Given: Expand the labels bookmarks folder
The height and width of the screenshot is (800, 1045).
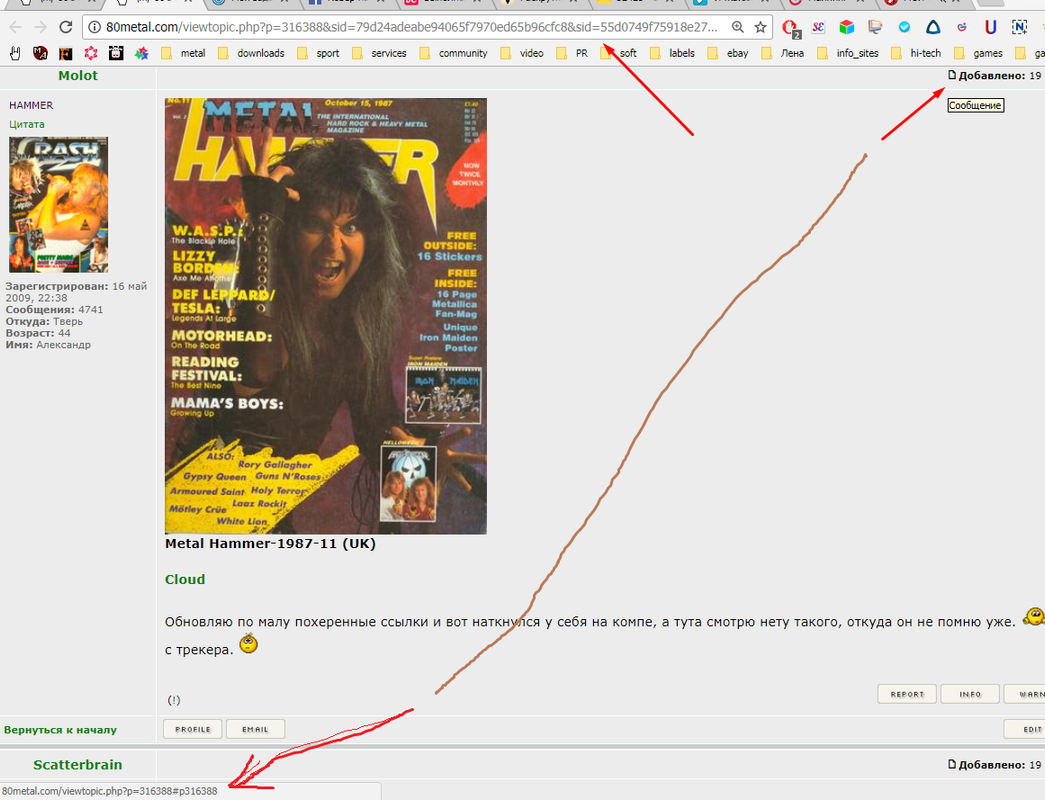Looking at the screenshot, I should tap(672, 53).
